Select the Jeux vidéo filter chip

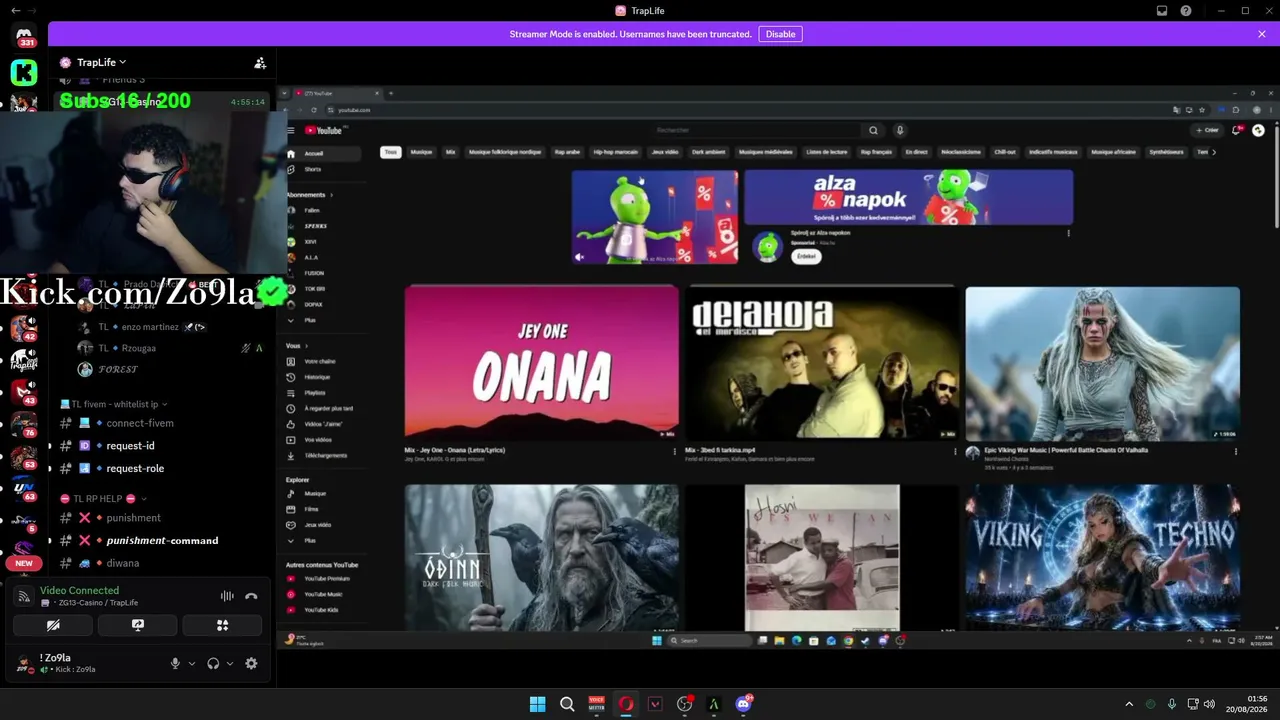(664, 152)
